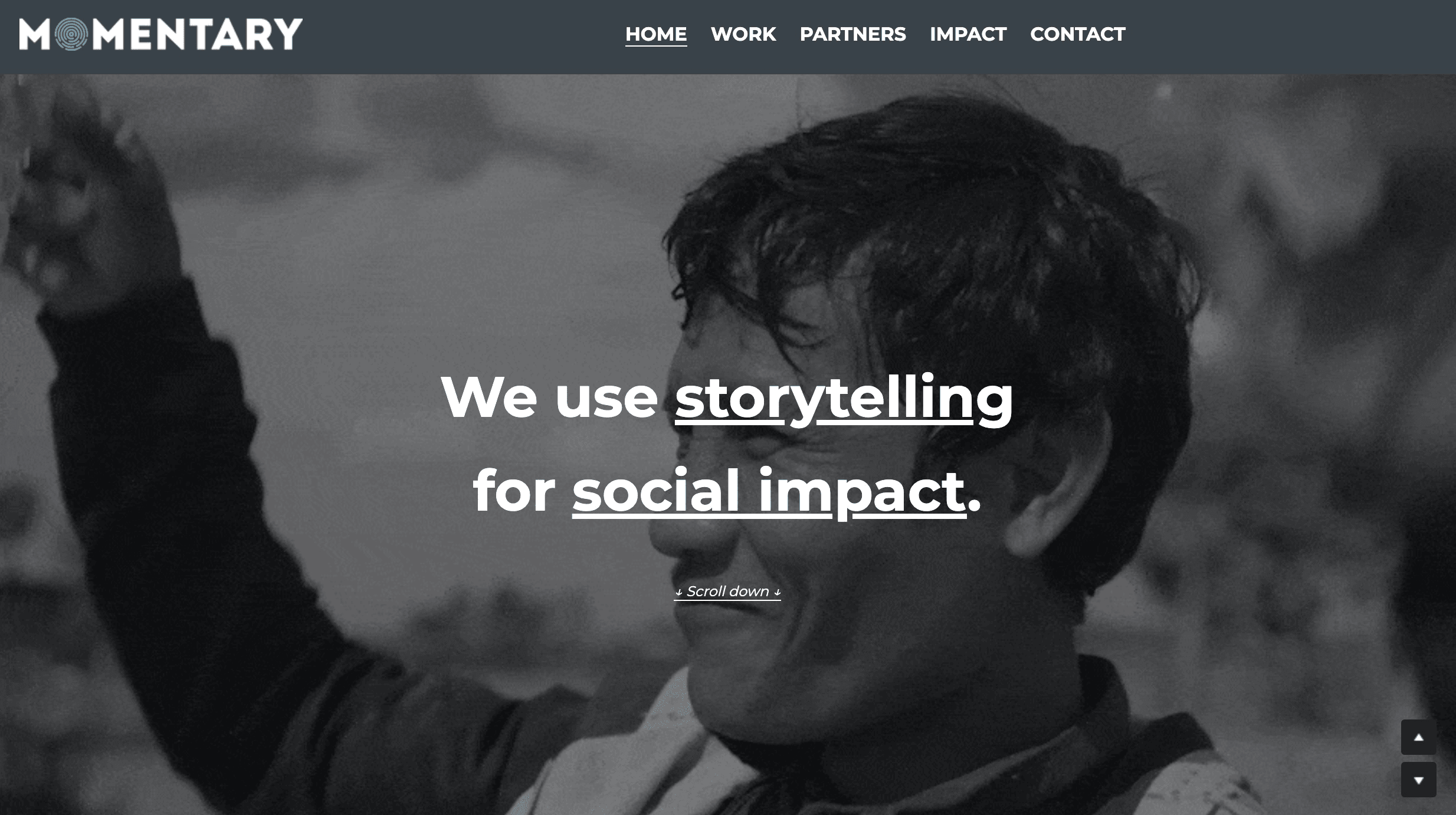Select the HOME menu item
This screenshot has height=815, width=1456.
[656, 34]
